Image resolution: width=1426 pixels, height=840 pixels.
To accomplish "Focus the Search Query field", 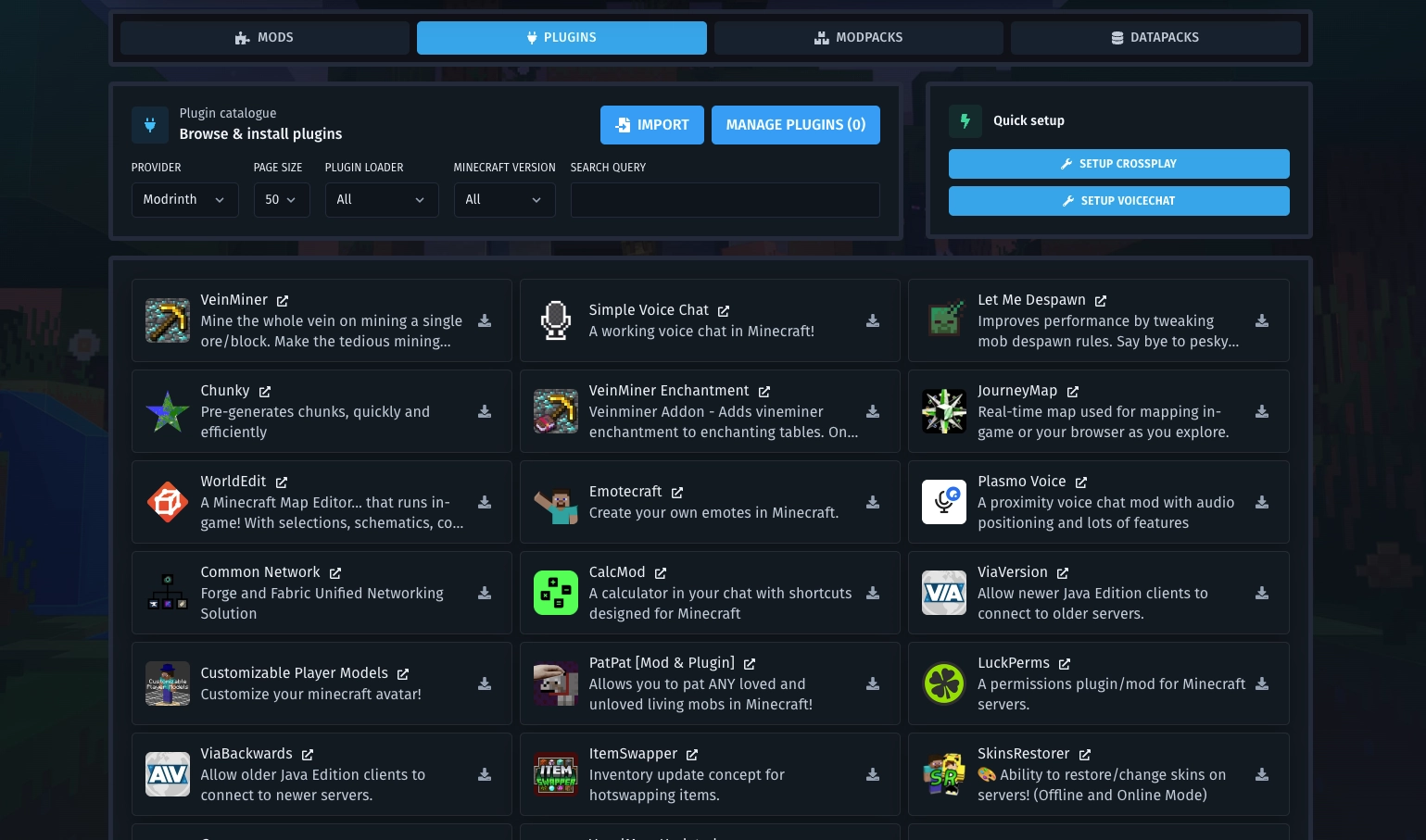I will (725, 200).
